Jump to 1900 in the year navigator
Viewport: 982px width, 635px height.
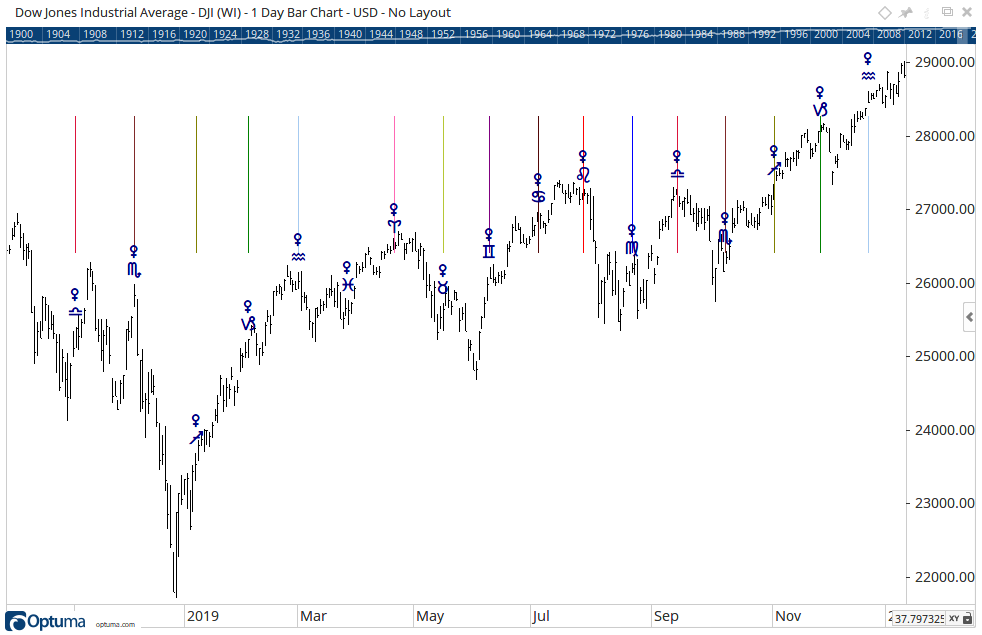tap(21, 34)
